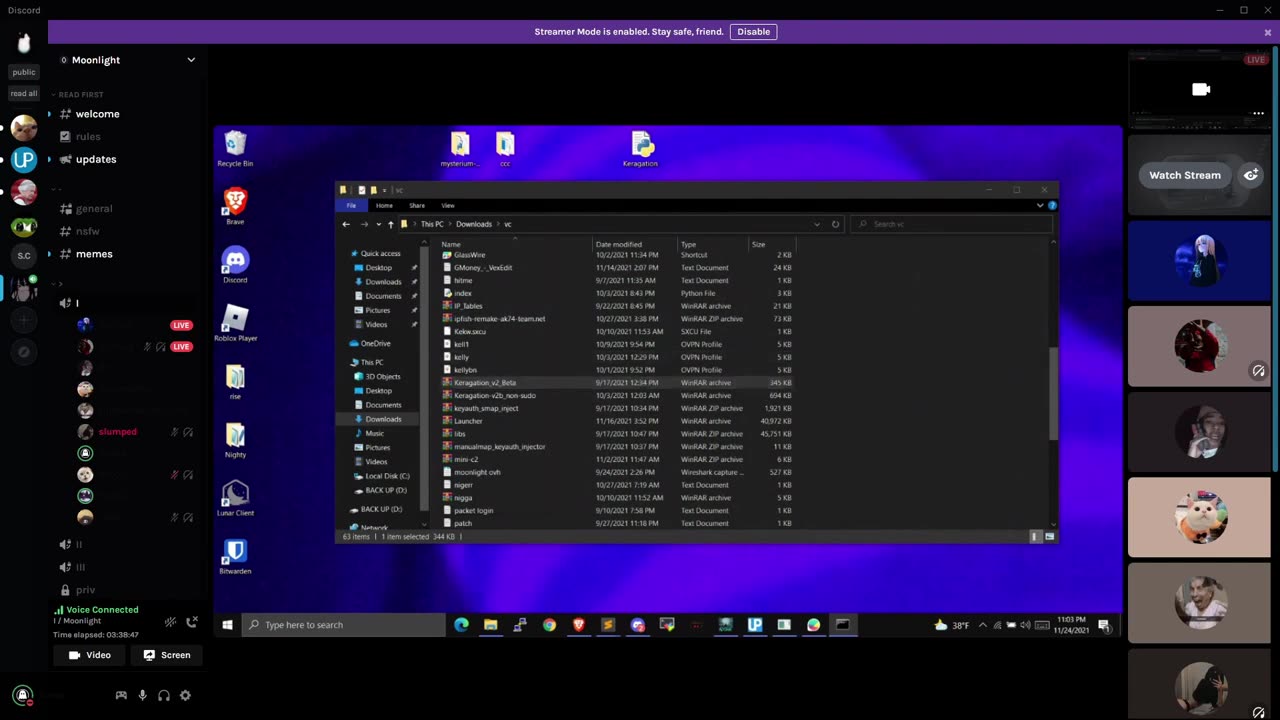Screen dimensions: 1280x720
Task: Open the Moonlight server dropdown menu
Action: [x=191, y=60]
